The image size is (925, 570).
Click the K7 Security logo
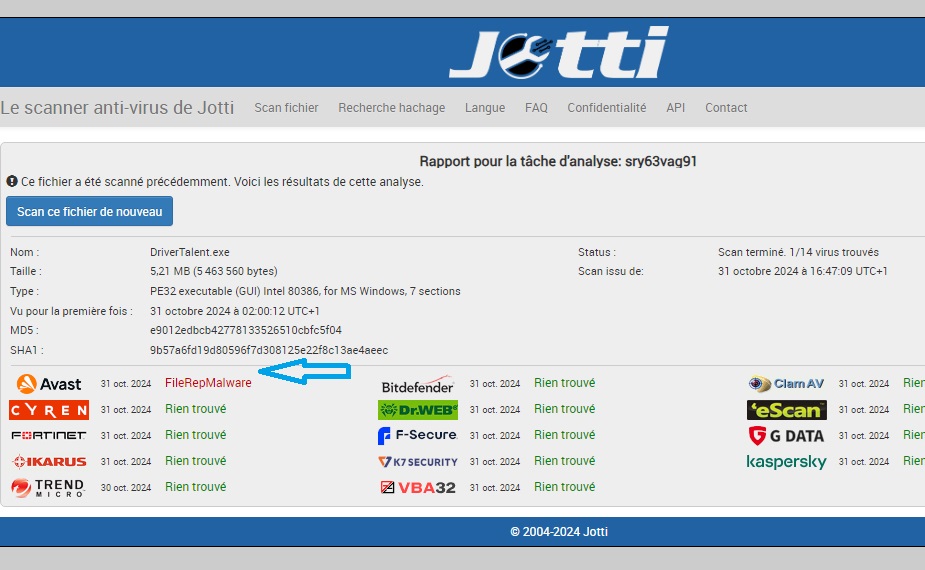click(418, 461)
